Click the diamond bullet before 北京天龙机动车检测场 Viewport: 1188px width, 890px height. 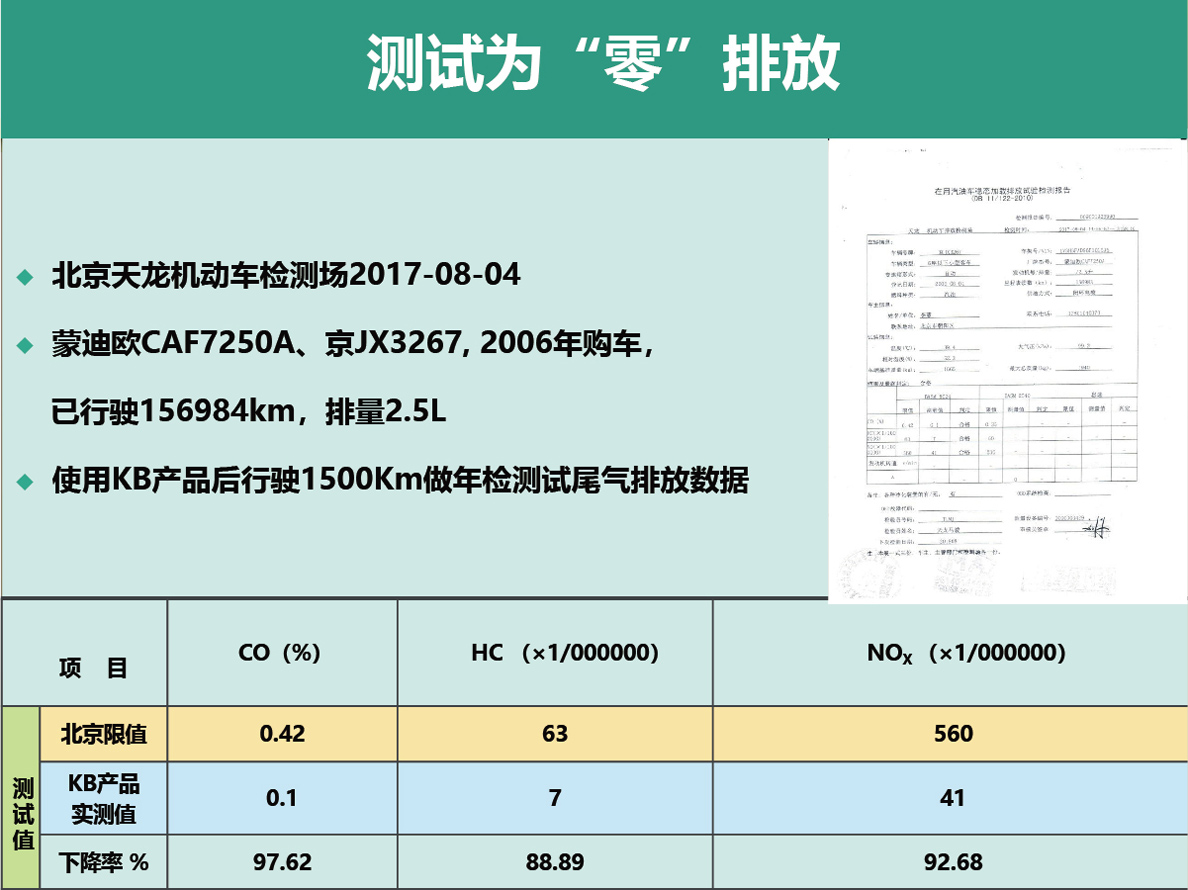[x=25, y=277]
